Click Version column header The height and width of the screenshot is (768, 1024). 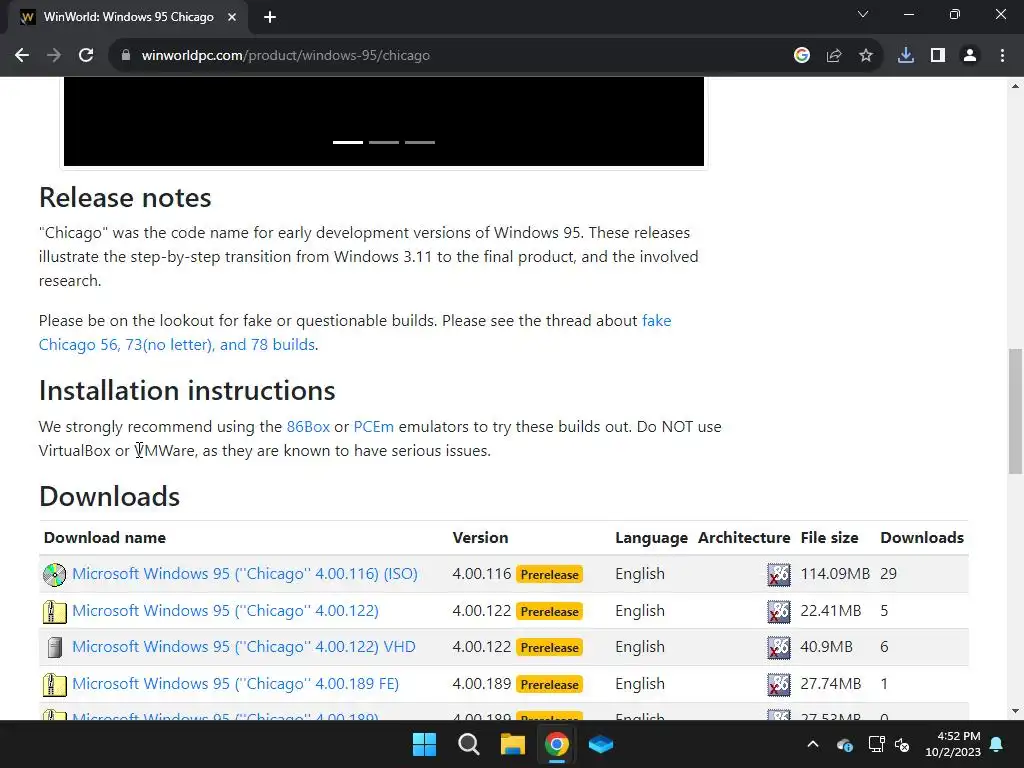(x=480, y=537)
